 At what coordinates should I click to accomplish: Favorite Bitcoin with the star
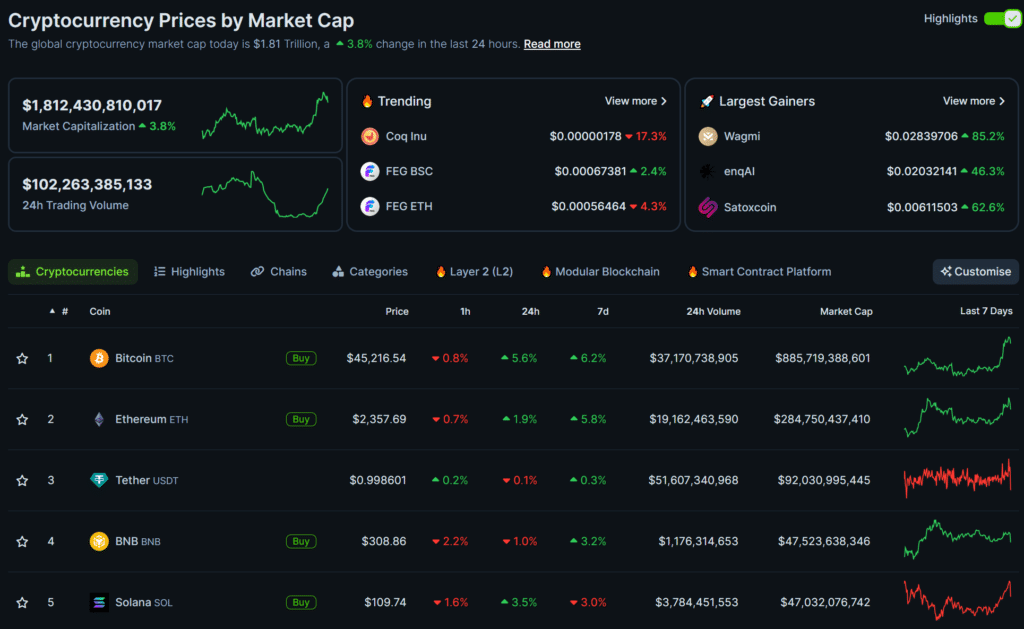coord(22,359)
